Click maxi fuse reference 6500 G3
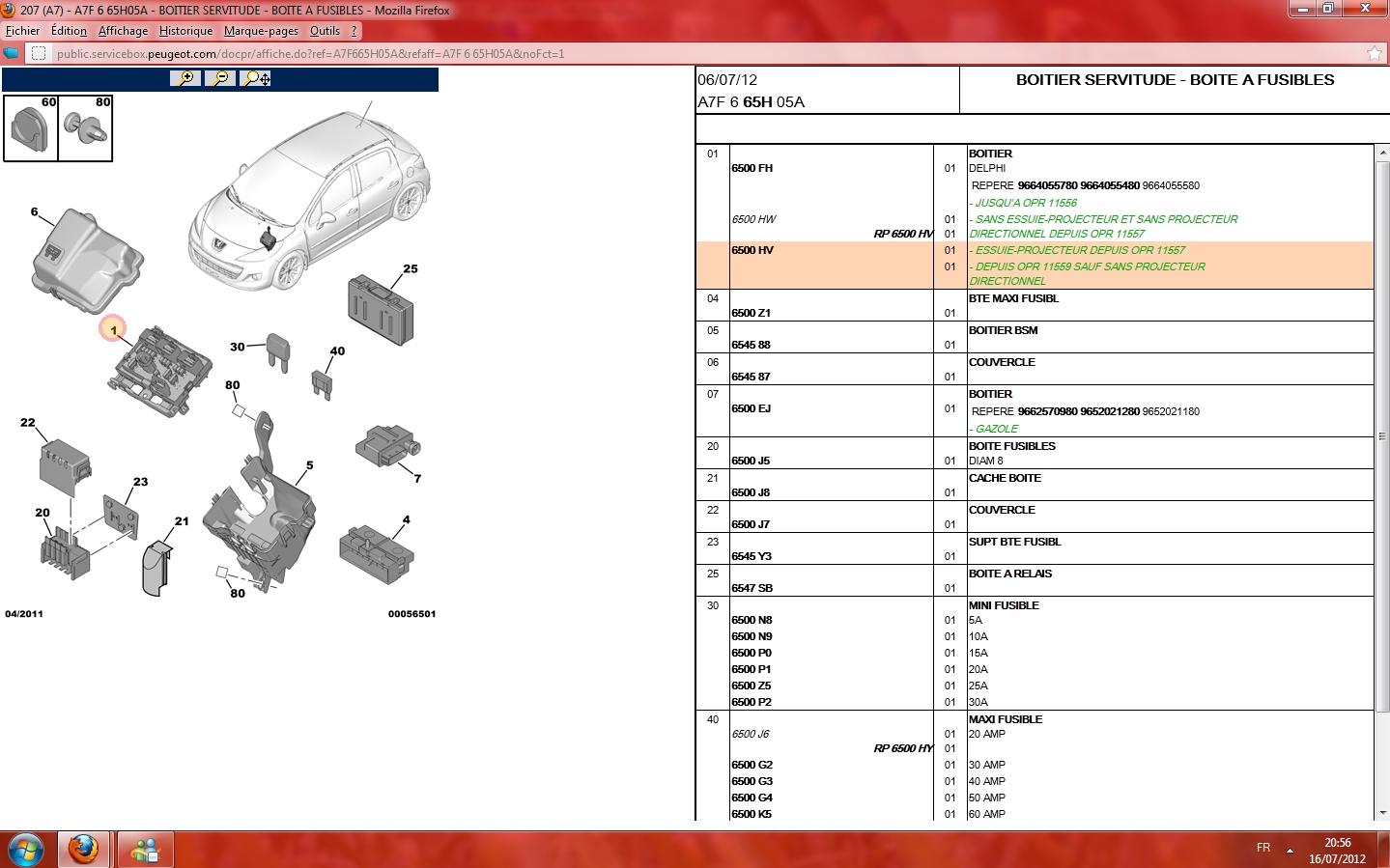Image resolution: width=1390 pixels, height=868 pixels. (752, 781)
